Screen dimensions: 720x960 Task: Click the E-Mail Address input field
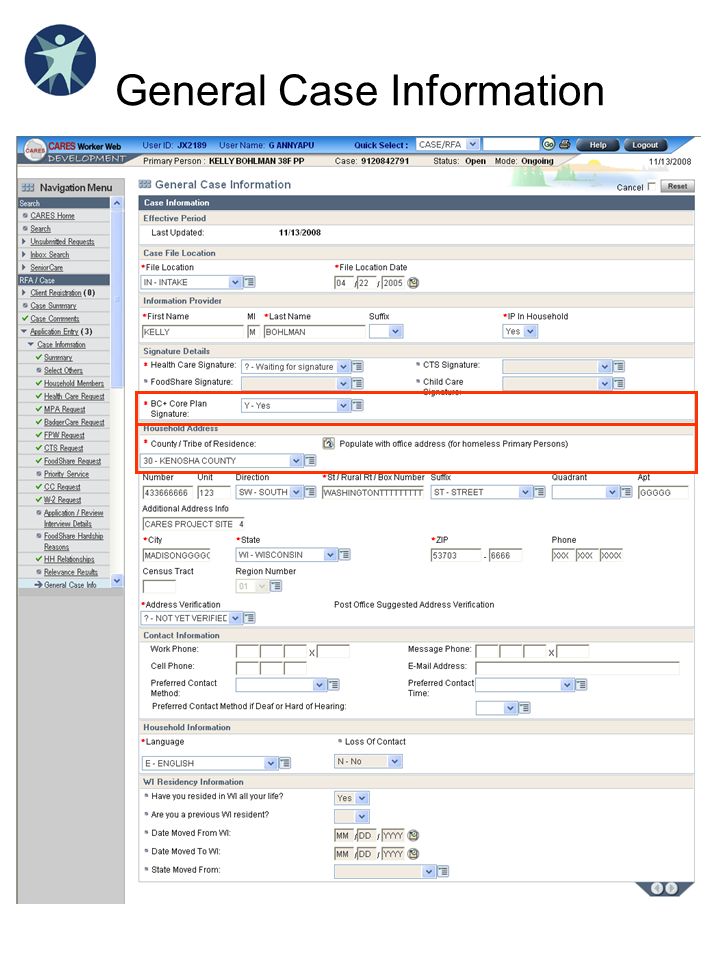(577, 667)
